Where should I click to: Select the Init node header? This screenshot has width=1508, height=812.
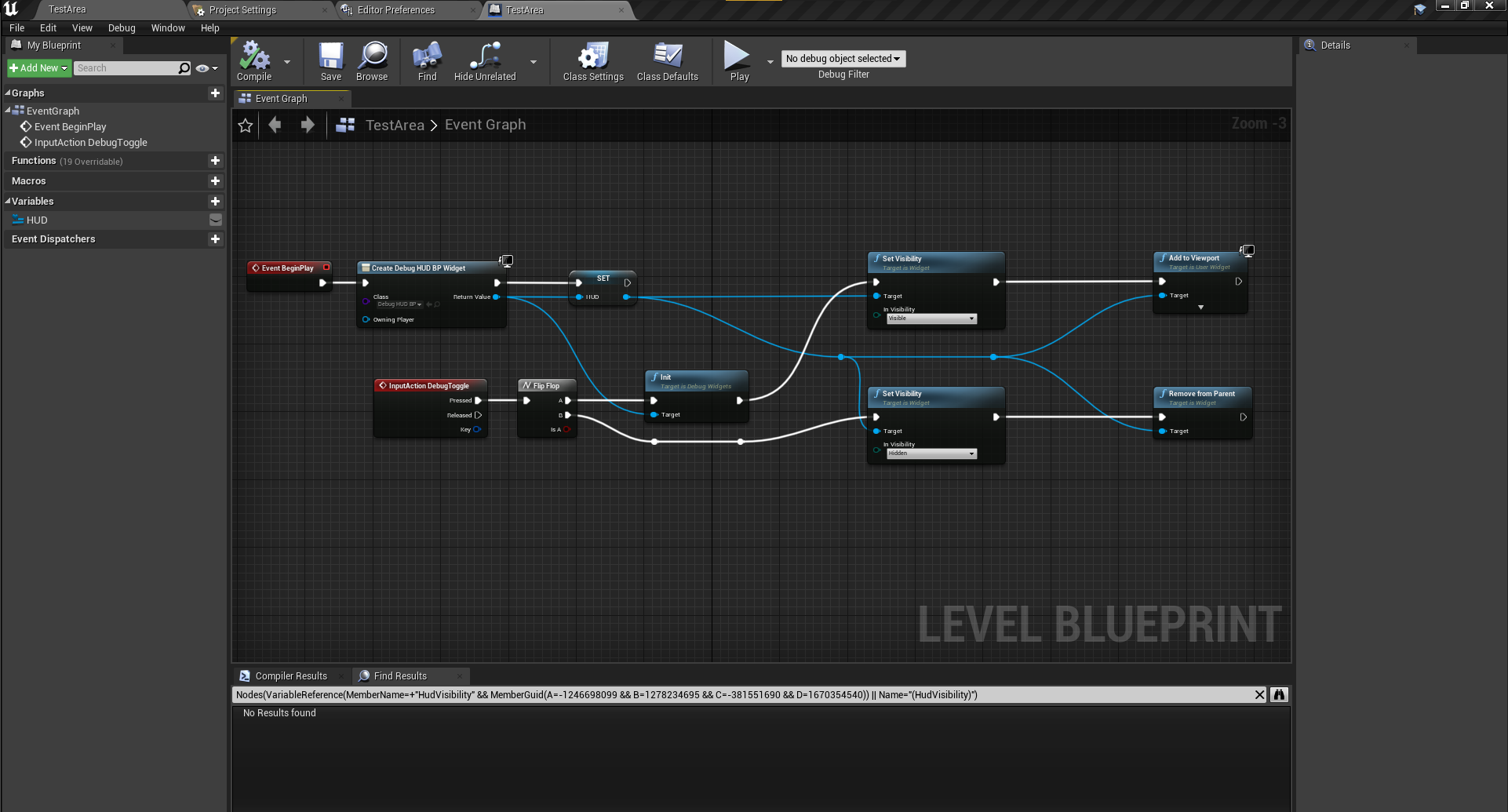697,381
